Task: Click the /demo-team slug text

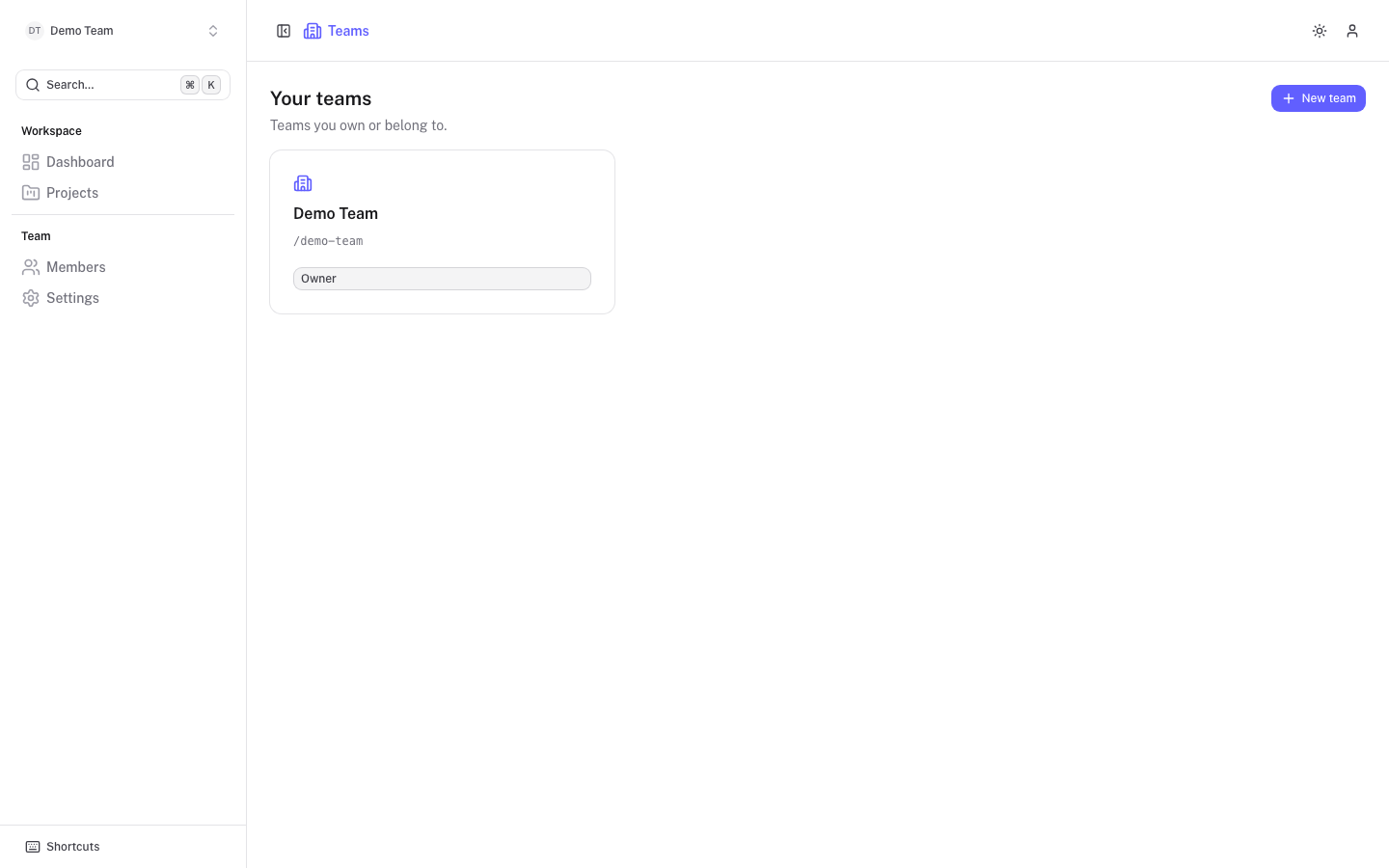Action: click(x=328, y=241)
